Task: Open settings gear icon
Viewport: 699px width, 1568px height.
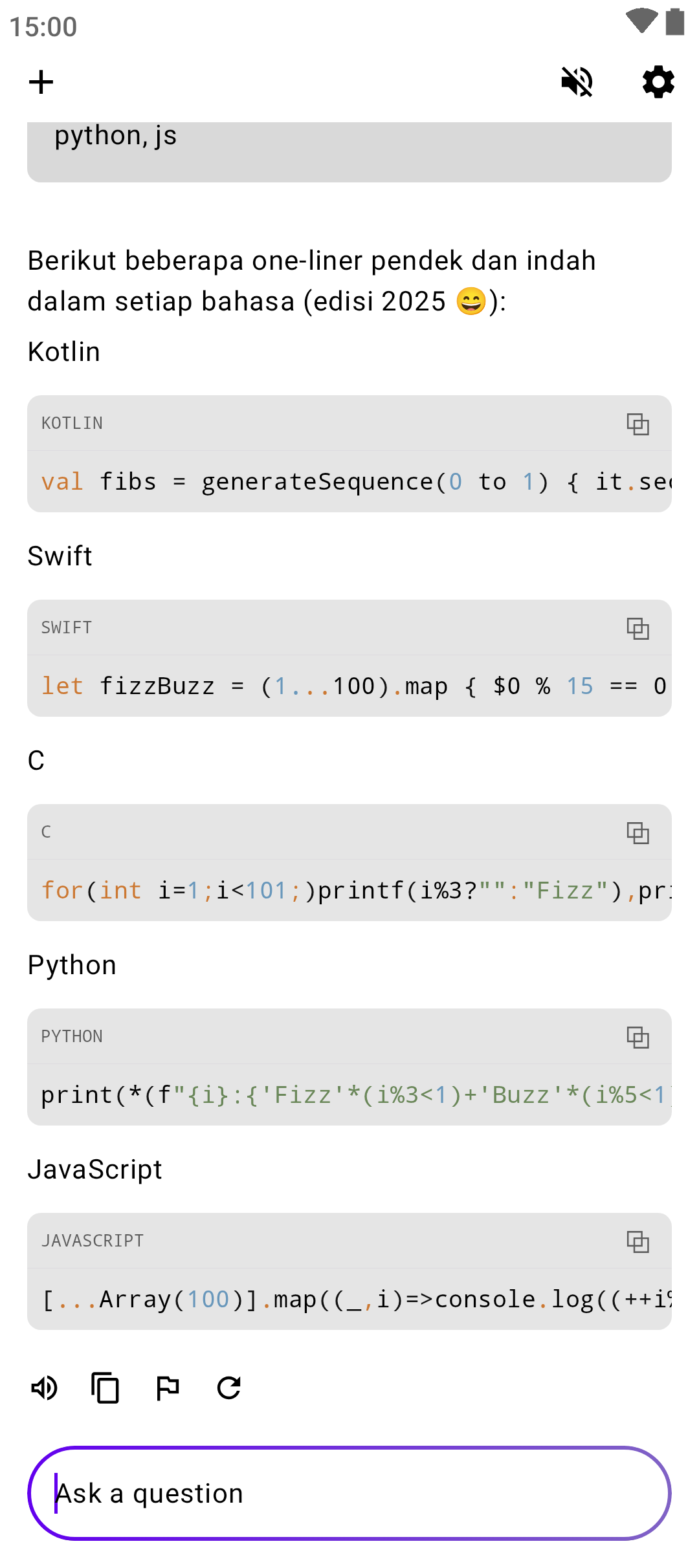Action: tap(658, 82)
